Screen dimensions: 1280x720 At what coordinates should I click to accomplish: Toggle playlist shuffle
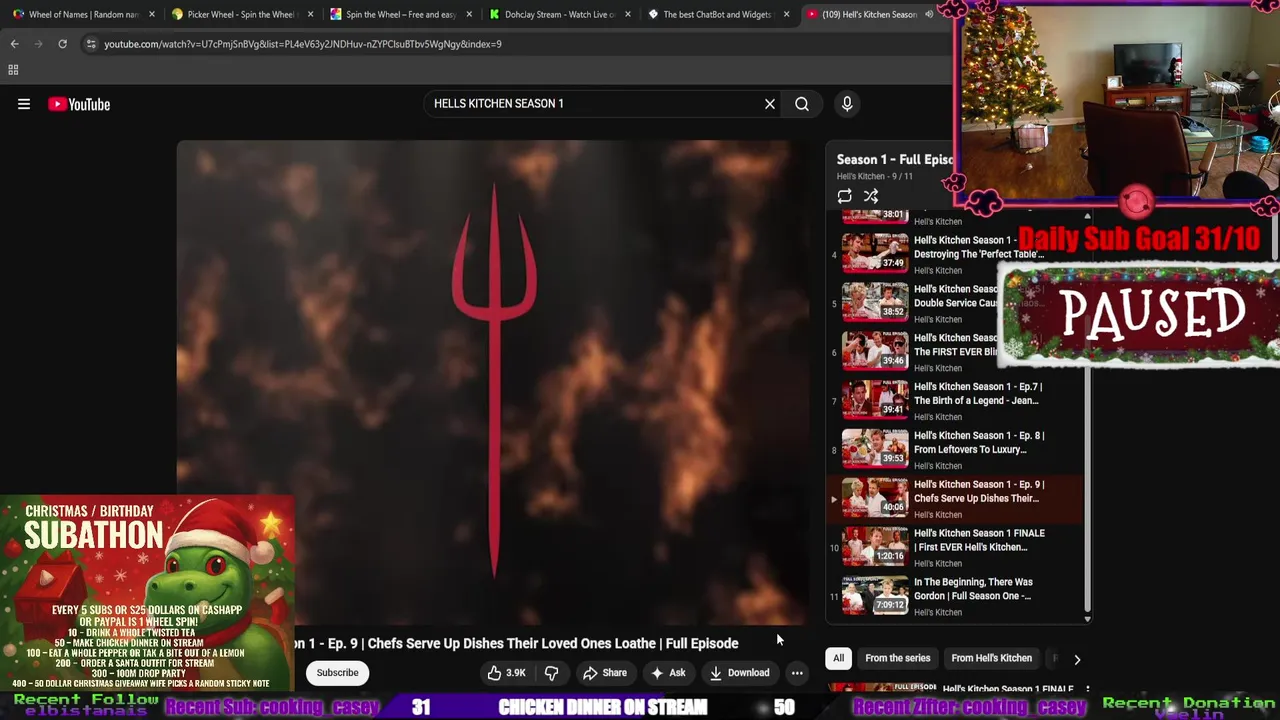(x=871, y=197)
